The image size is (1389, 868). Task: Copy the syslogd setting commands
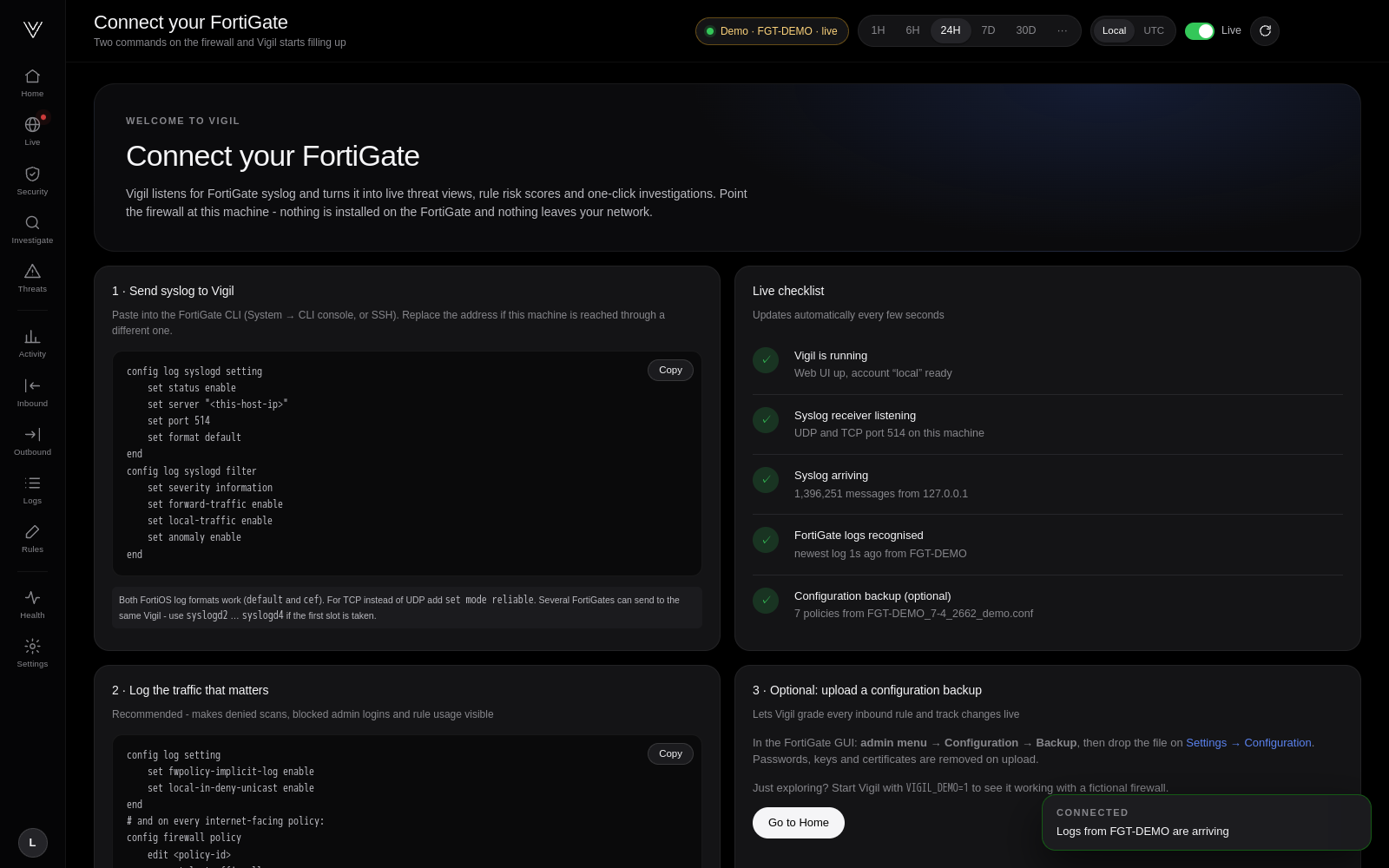[670, 370]
